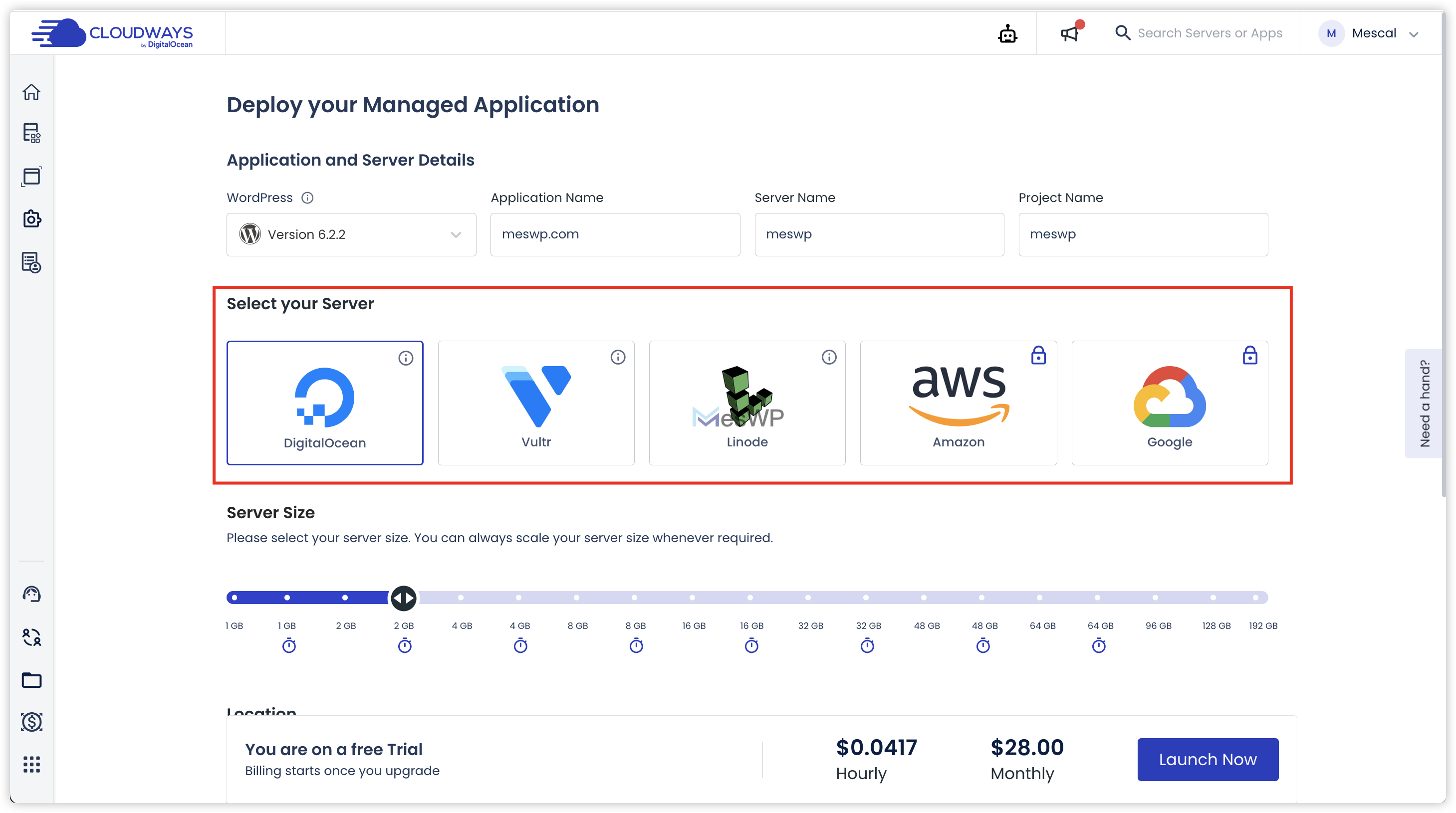1456x813 pixels.
Task: Click the info icon on Vultr card
Action: pyautogui.click(x=618, y=357)
